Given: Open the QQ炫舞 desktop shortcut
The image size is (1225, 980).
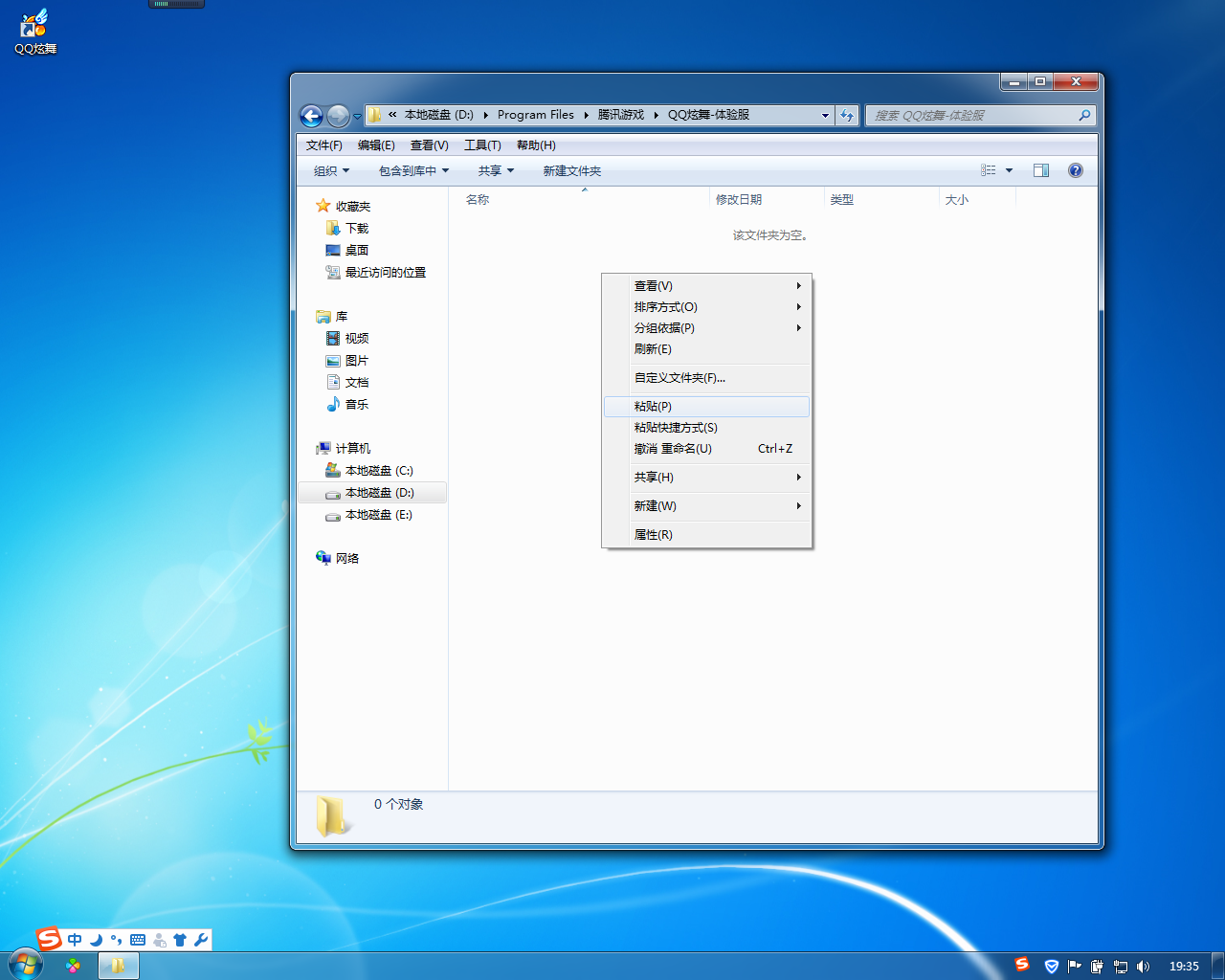Looking at the screenshot, I should (x=34, y=32).
